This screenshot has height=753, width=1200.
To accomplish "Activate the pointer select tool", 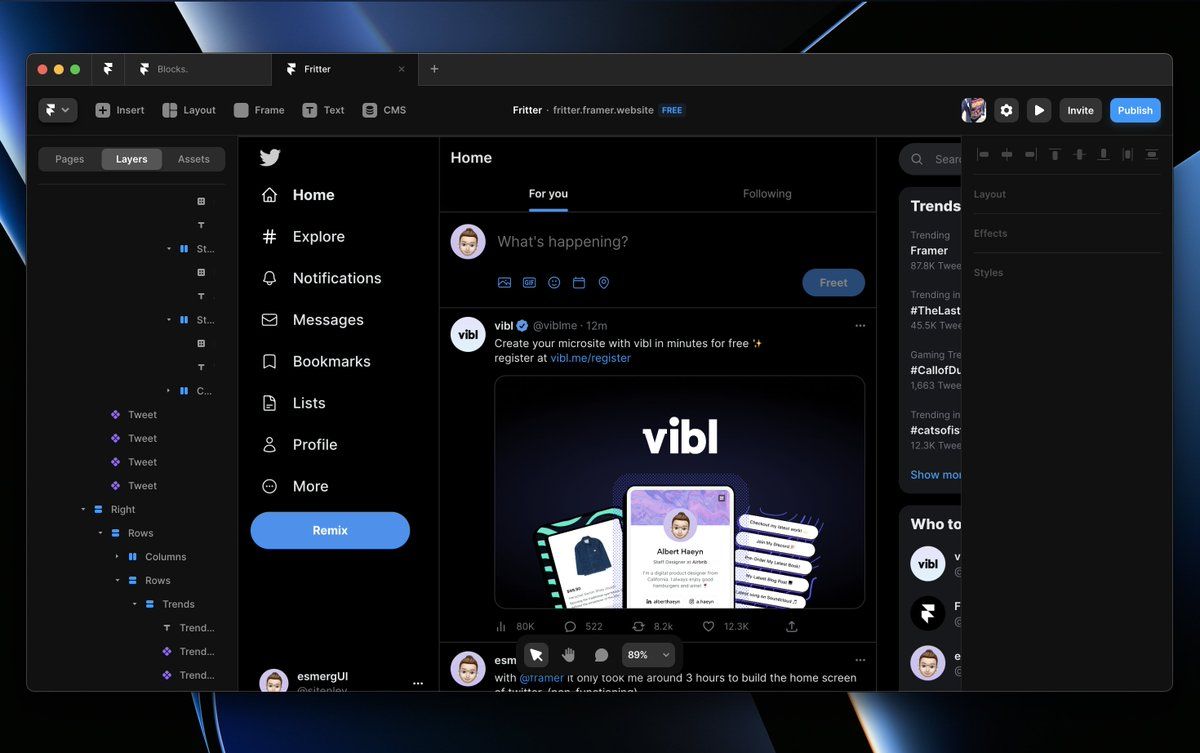I will tap(536, 655).
